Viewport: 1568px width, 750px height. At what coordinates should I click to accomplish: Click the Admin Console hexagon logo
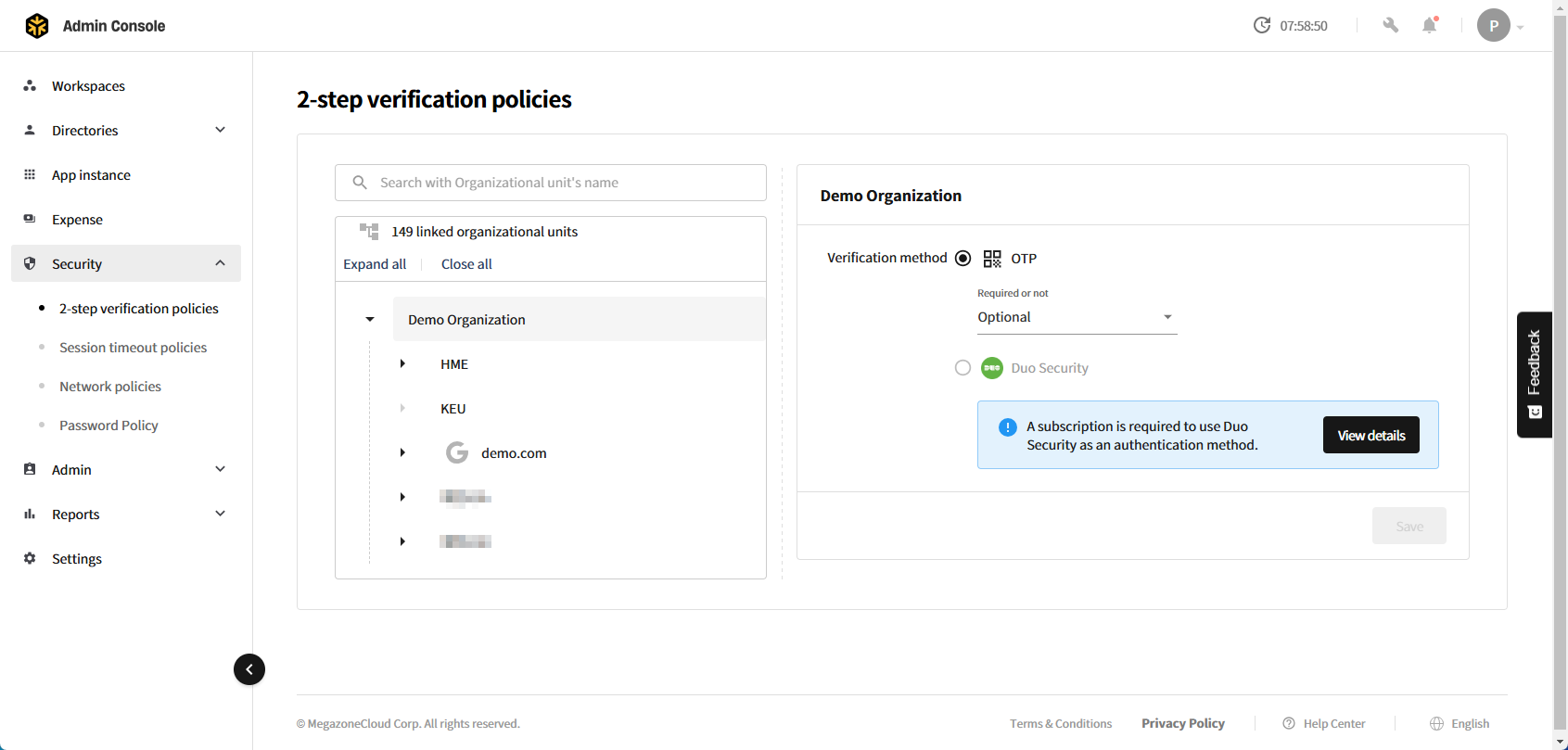click(x=37, y=26)
